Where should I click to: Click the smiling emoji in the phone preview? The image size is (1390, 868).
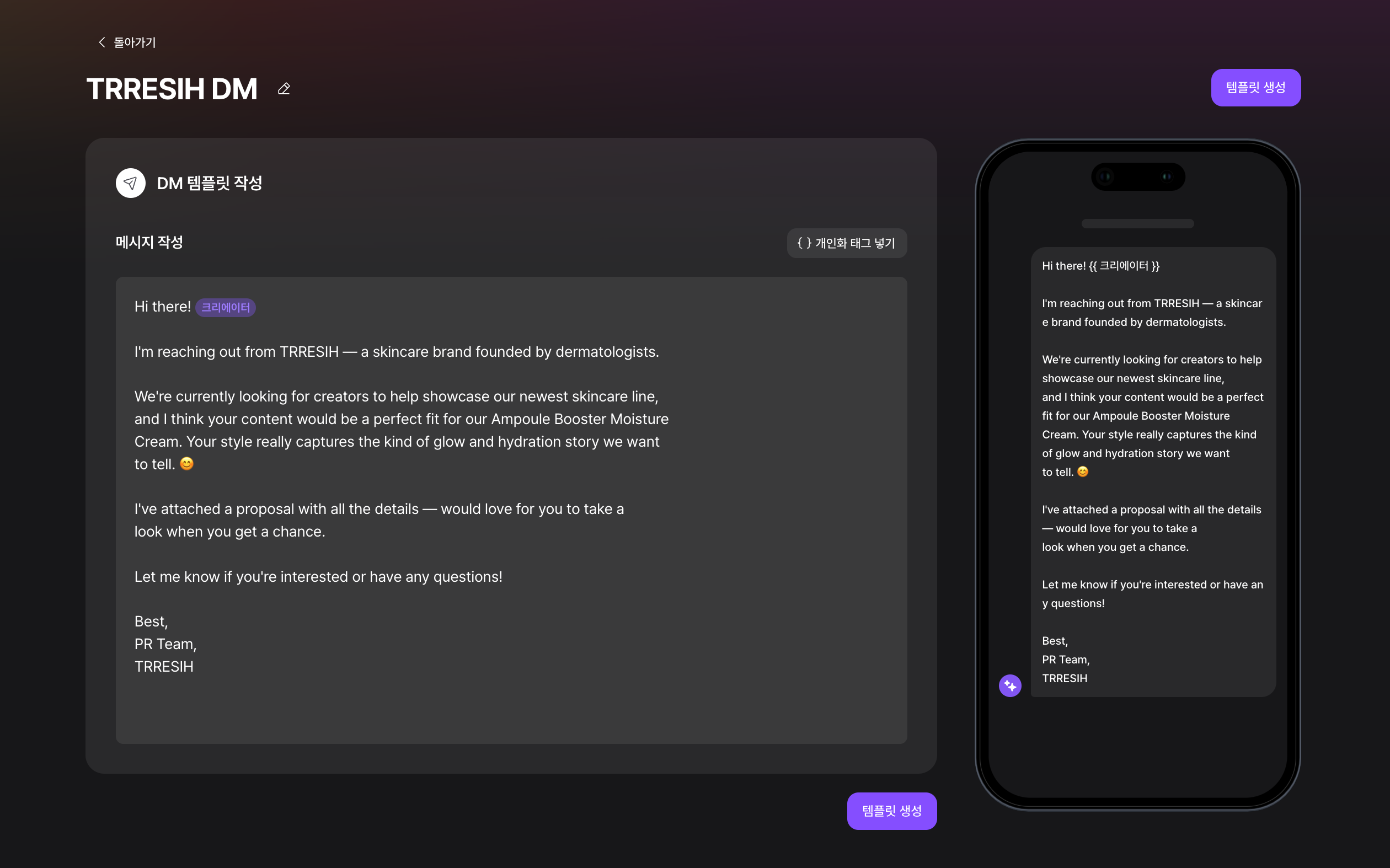click(x=1083, y=471)
